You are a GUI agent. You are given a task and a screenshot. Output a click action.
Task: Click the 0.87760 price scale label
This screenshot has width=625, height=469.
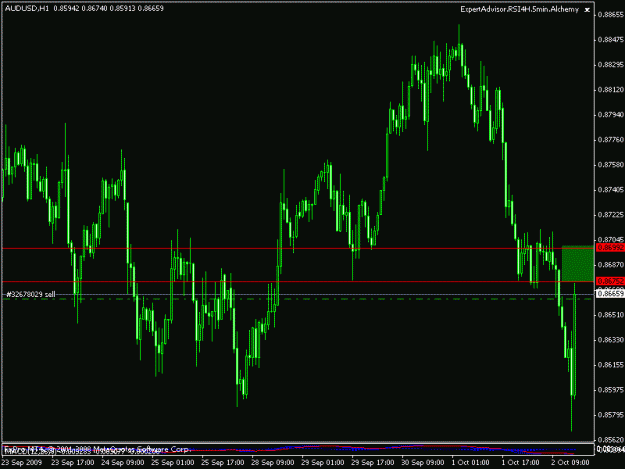(x=611, y=140)
